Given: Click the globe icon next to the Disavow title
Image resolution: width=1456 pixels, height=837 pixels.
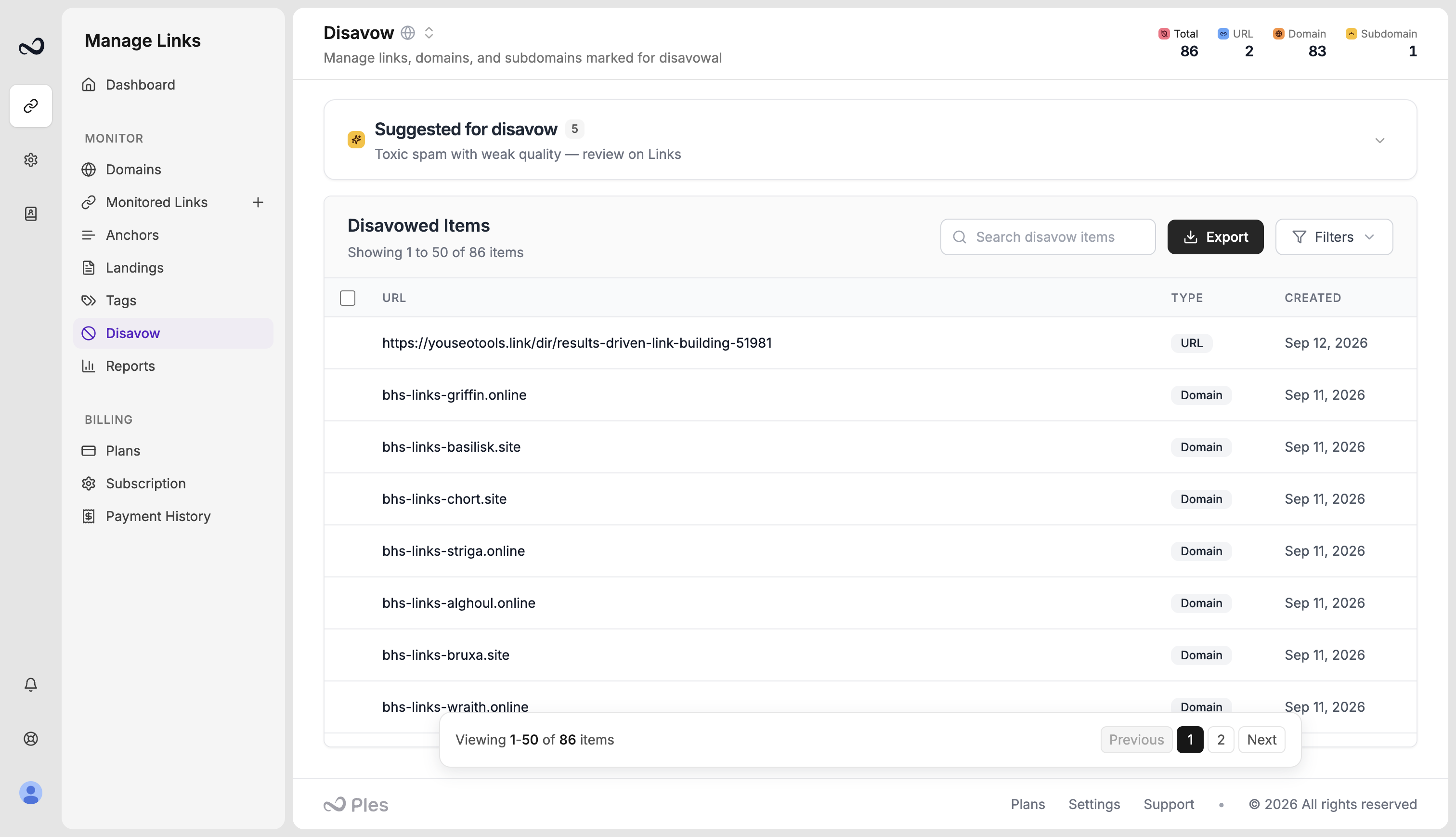Looking at the screenshot, I should 408,33.
